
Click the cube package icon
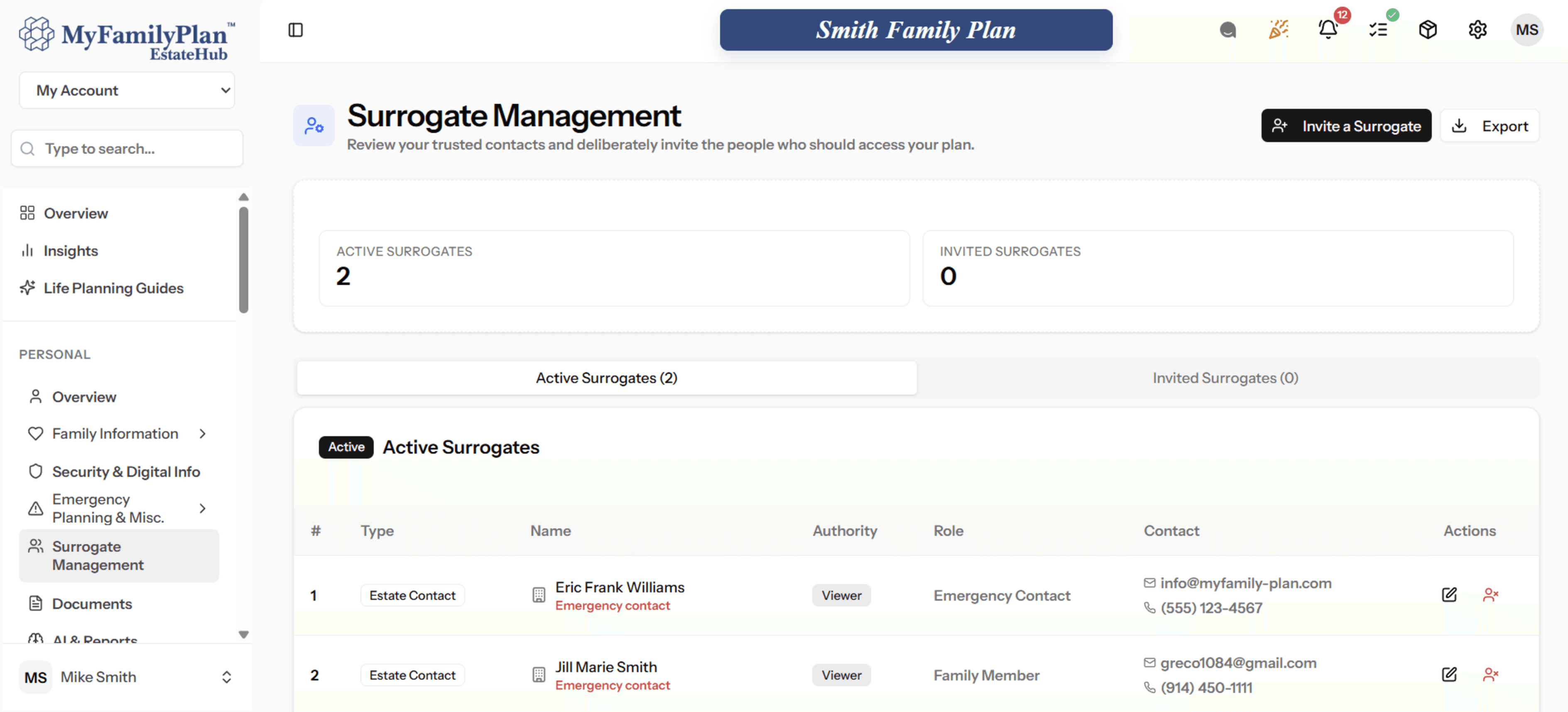(1427, 30)
